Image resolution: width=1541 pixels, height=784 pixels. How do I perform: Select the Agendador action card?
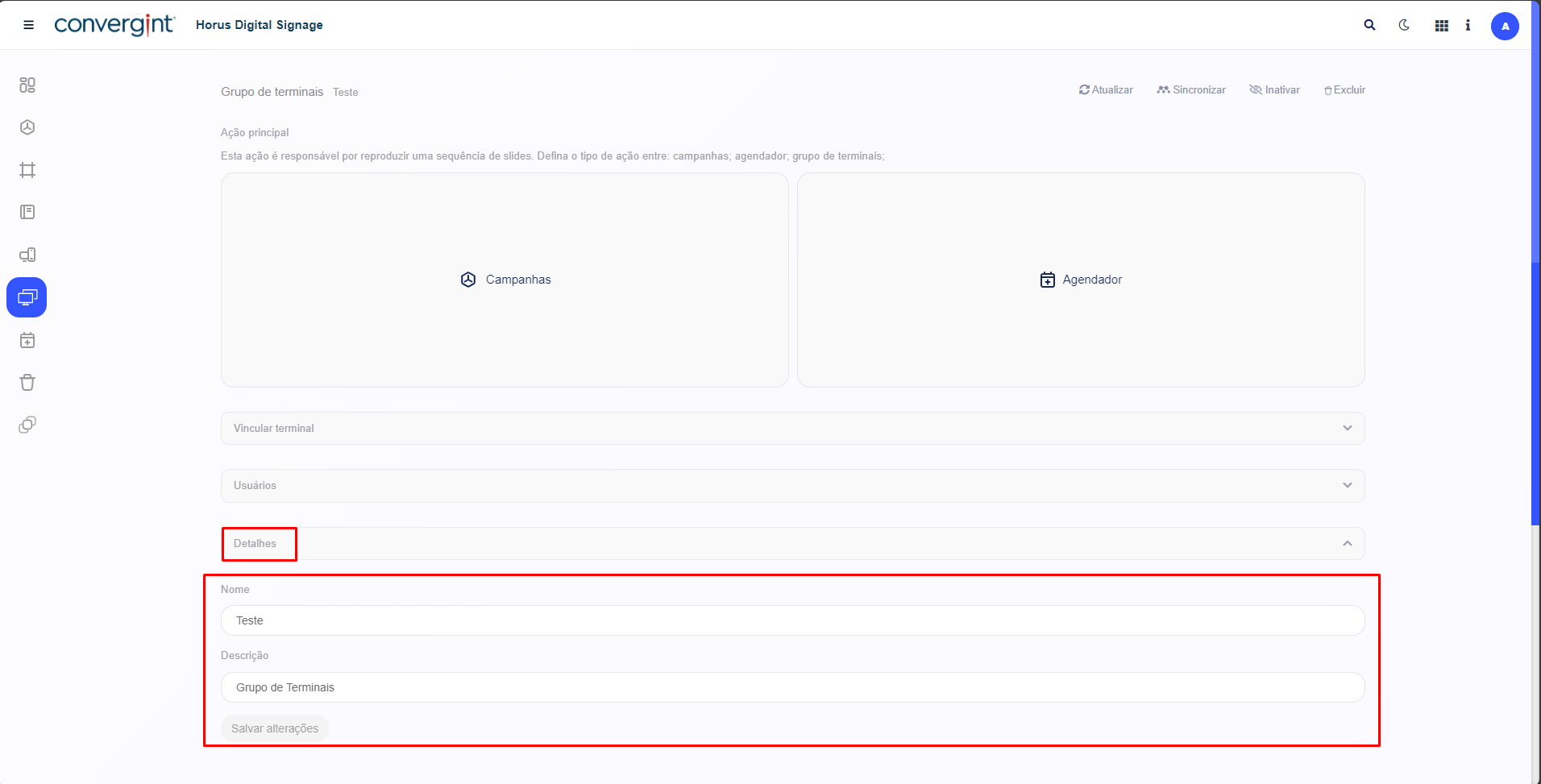point(1080,280)
